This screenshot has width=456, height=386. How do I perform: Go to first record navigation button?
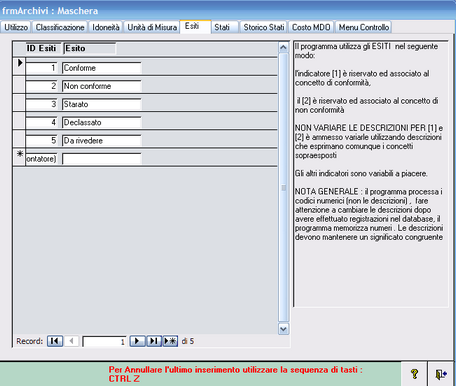pyautogui.click(x=55, y=341)
